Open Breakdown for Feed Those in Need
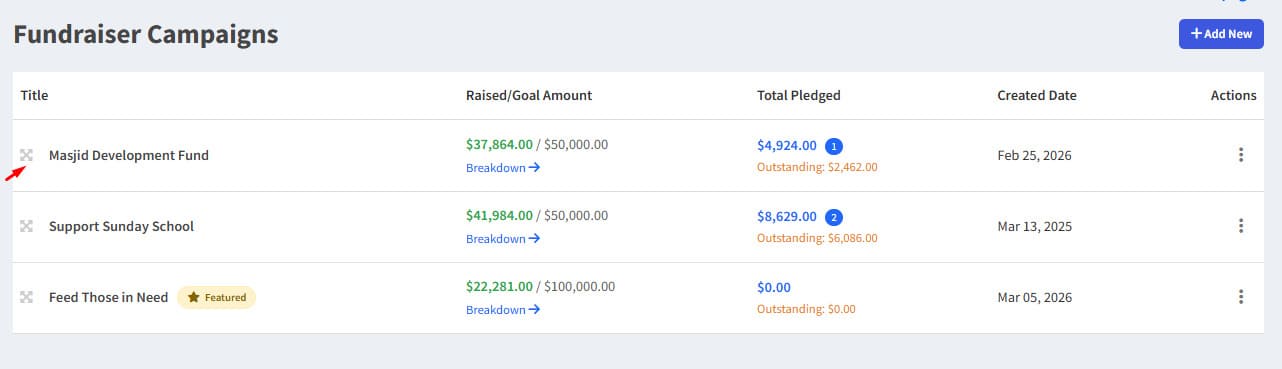 point(503,310)
